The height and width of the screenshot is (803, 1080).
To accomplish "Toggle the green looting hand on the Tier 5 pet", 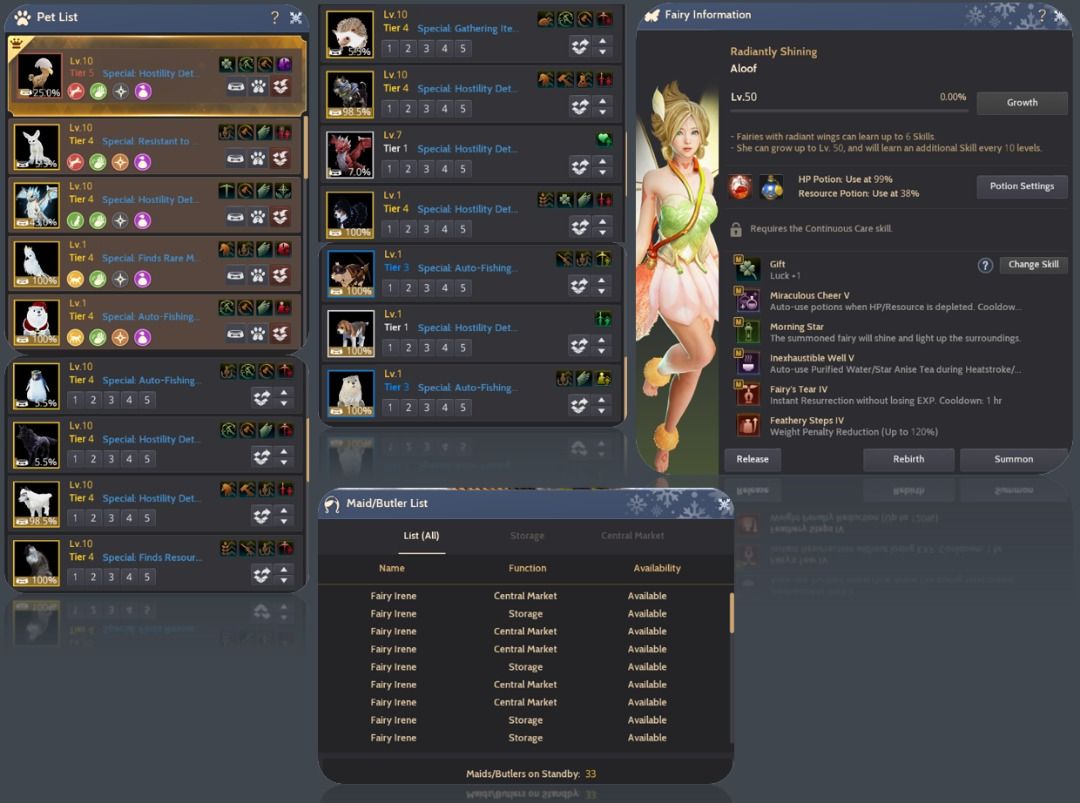I will point(98,91).
